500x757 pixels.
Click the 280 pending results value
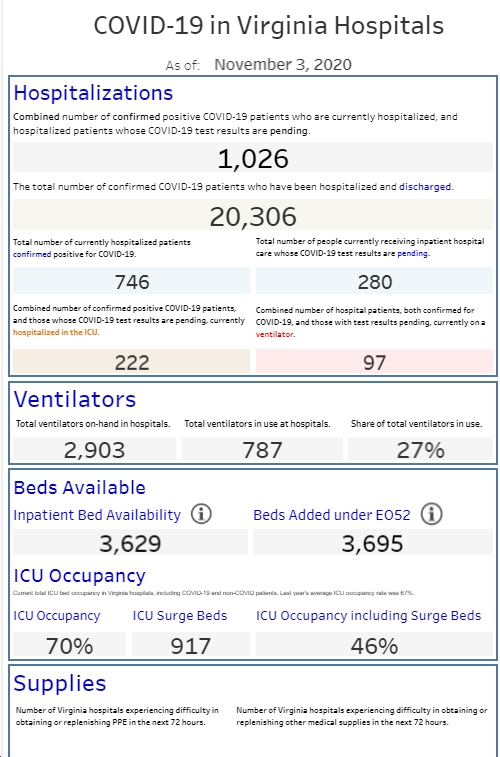point(375,281)
